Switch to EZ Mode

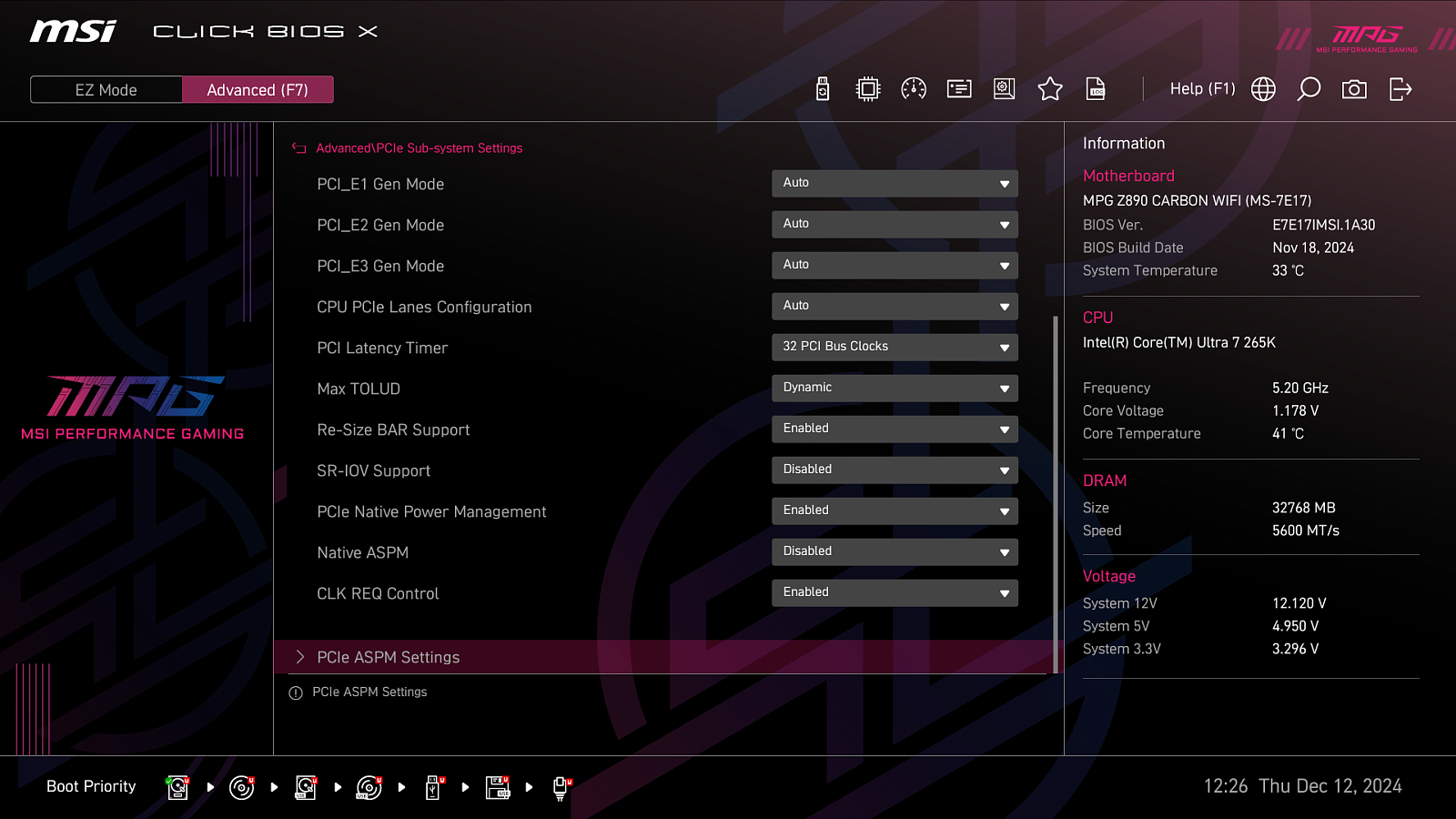click(x=106, y=90)
